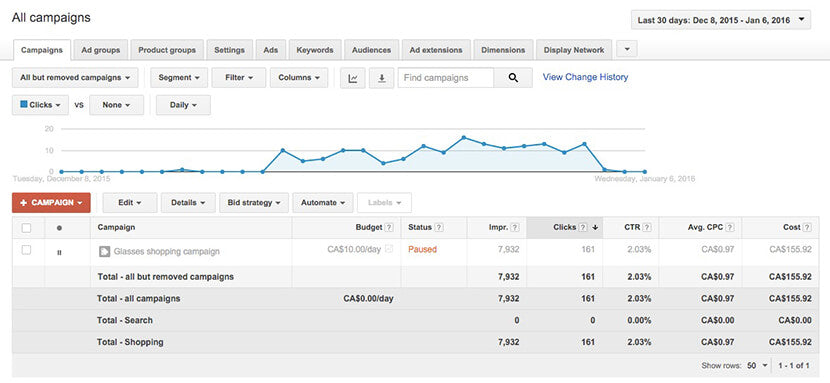Click the CTR help question mark
Image resolution: width=830 pixels, height=383 pixels.
click(x=647, y=227)
